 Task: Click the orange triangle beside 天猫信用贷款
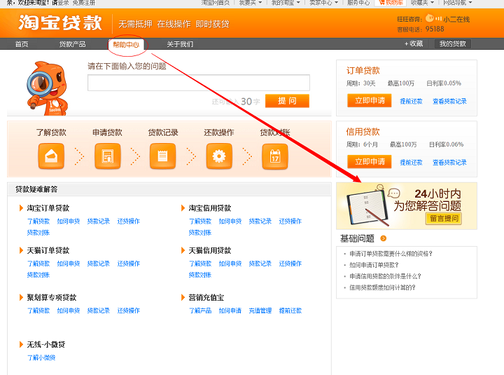pos(183,250)
